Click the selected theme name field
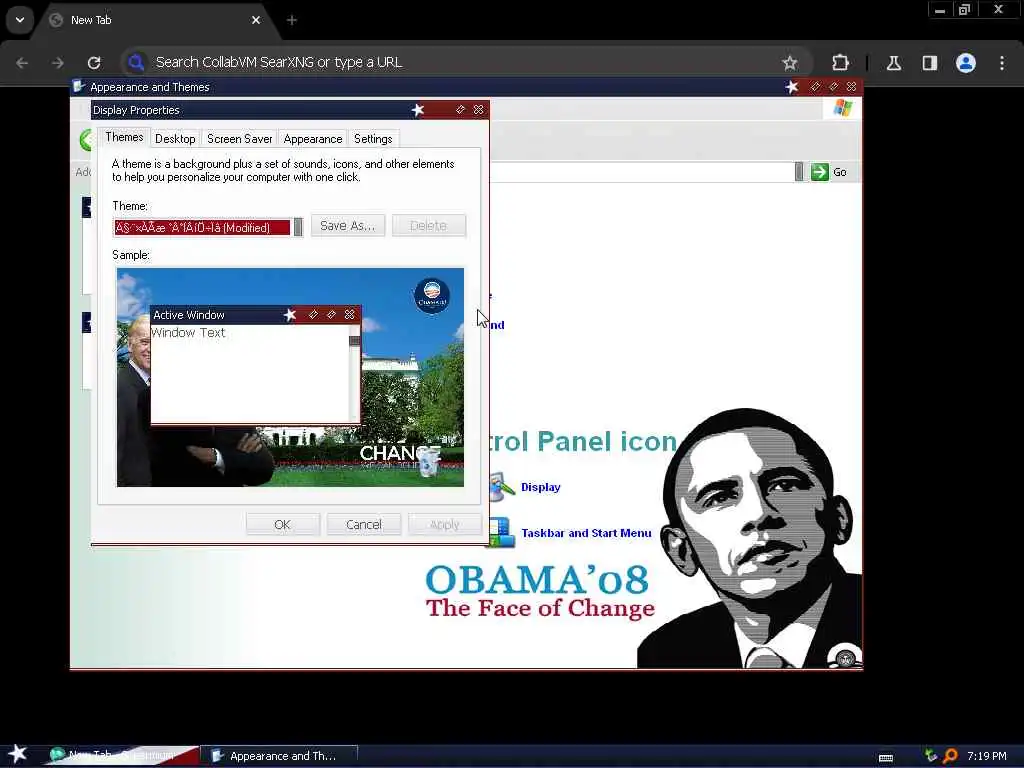The width and height of the screenshot is (1024, 768). pyautogui.click(x=202, y=227)
